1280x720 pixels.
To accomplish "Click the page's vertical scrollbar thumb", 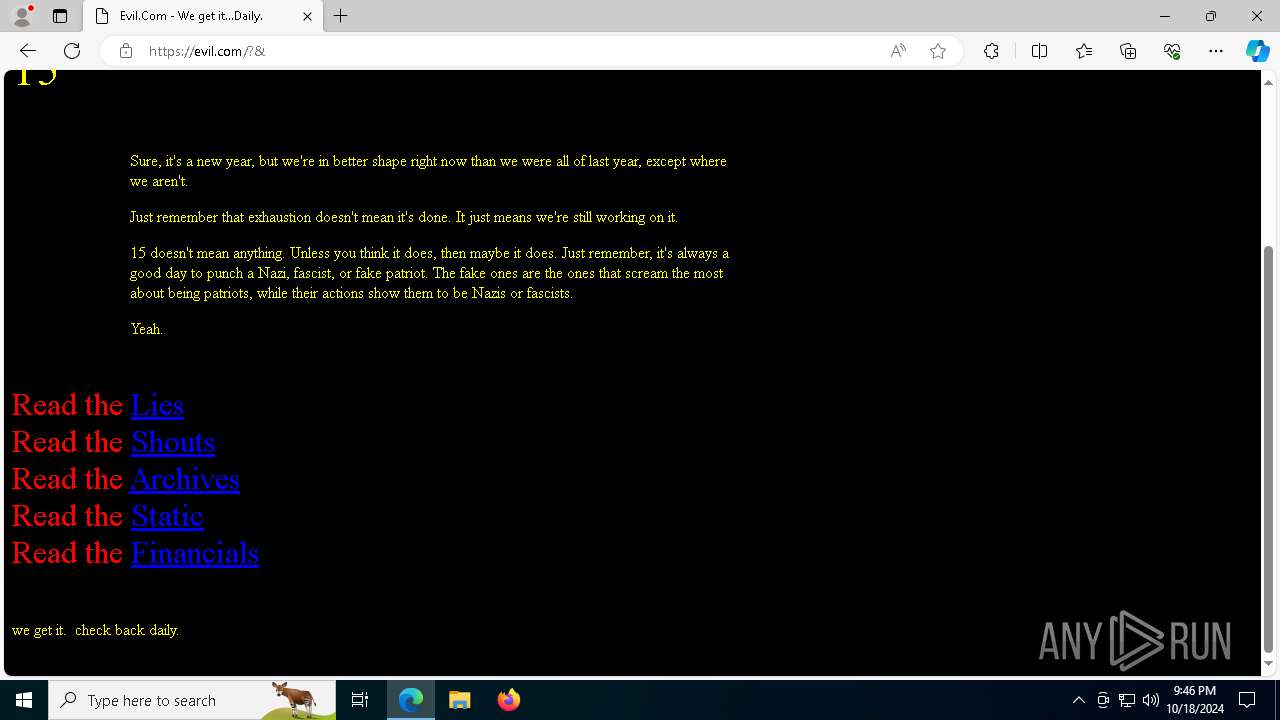I will [1269, 449].
